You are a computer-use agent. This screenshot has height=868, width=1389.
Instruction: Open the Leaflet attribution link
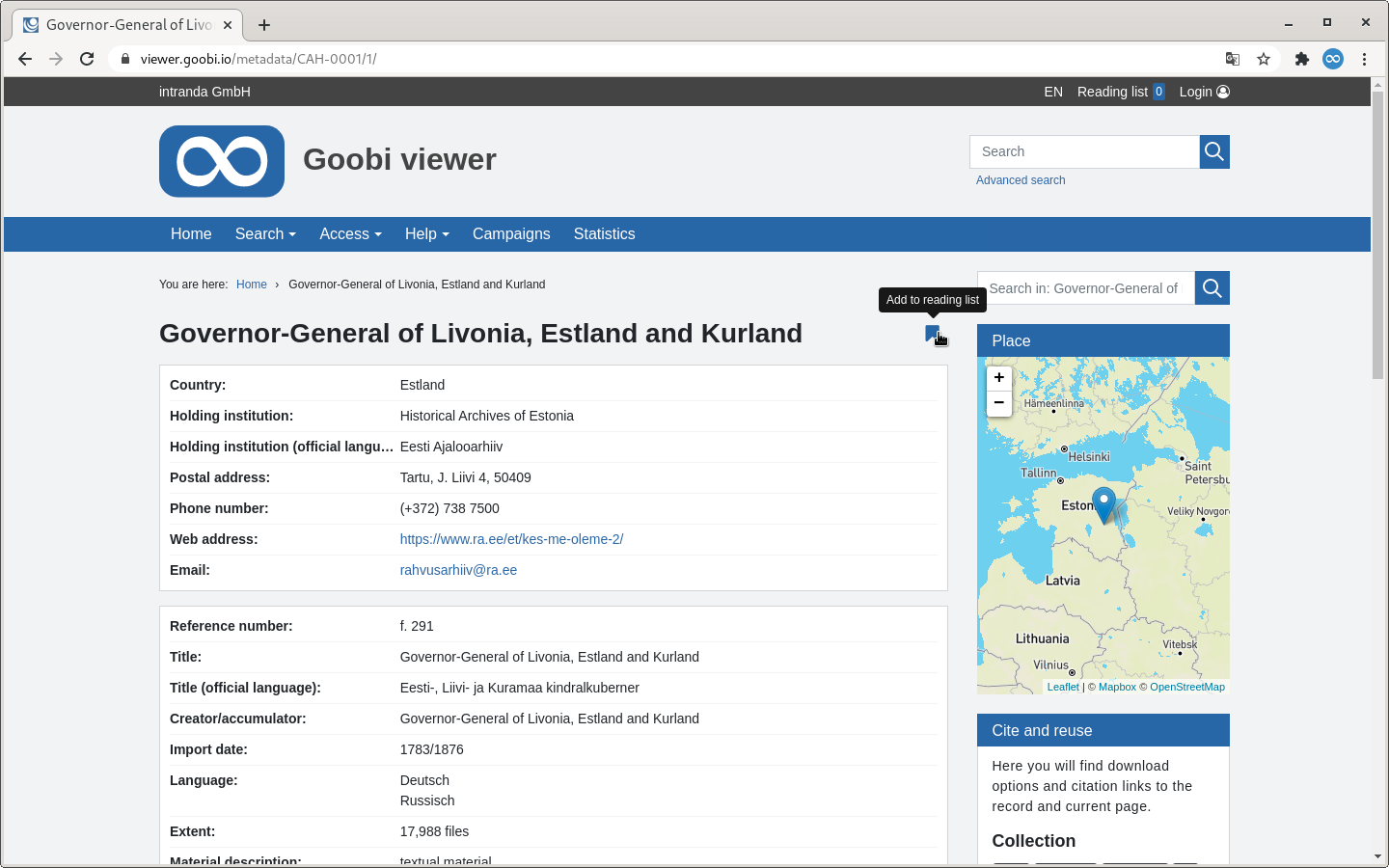pos(1063,687)
